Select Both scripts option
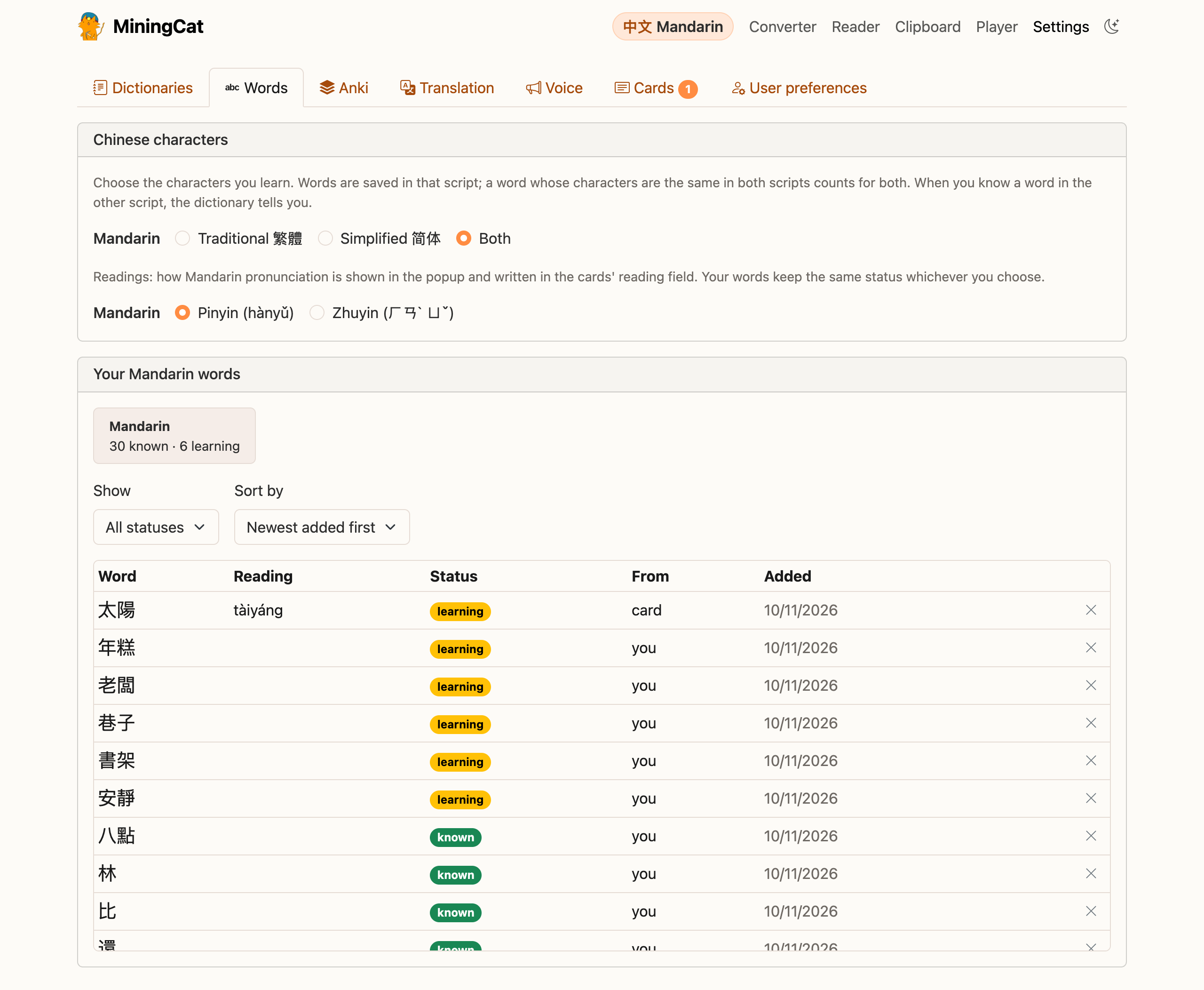This screenshot has height=990, width=1204. (463, 239)
